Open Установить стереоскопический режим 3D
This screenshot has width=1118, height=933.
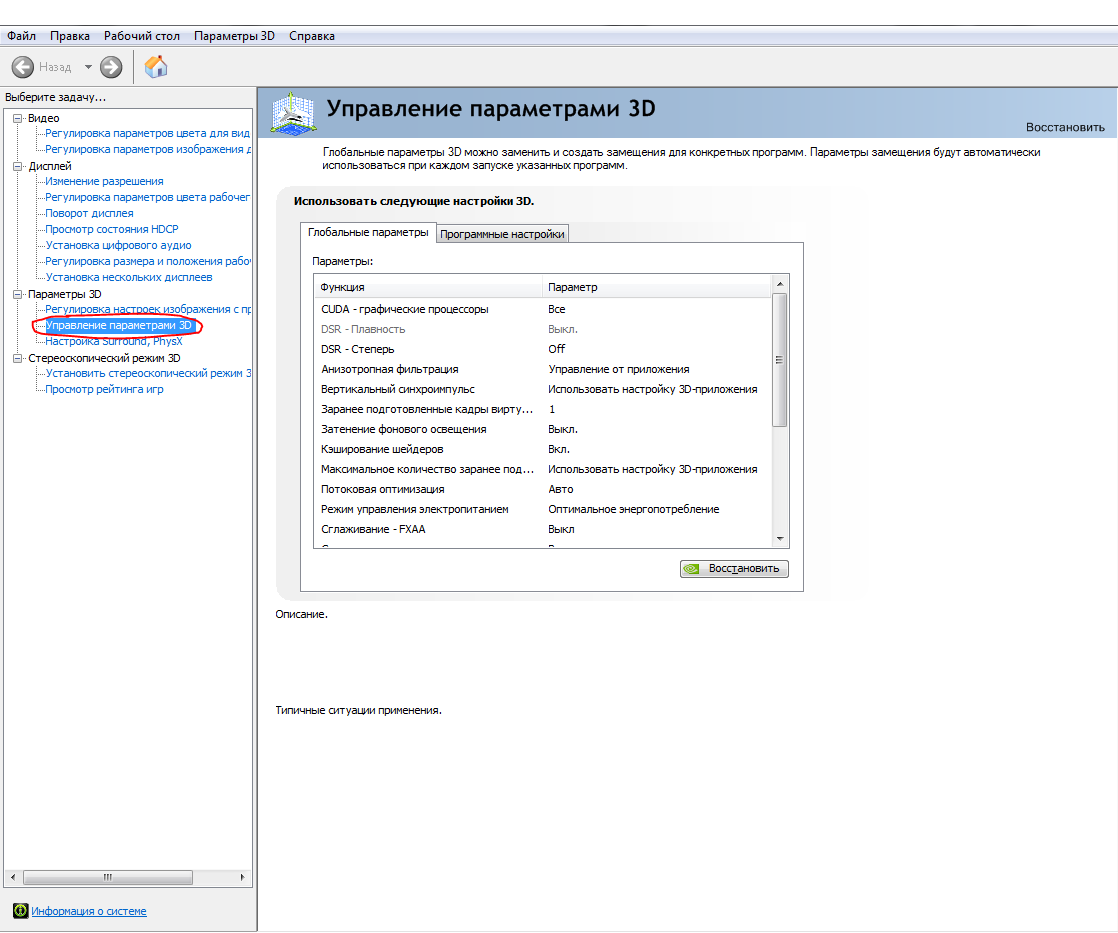(x=148, y=373)
